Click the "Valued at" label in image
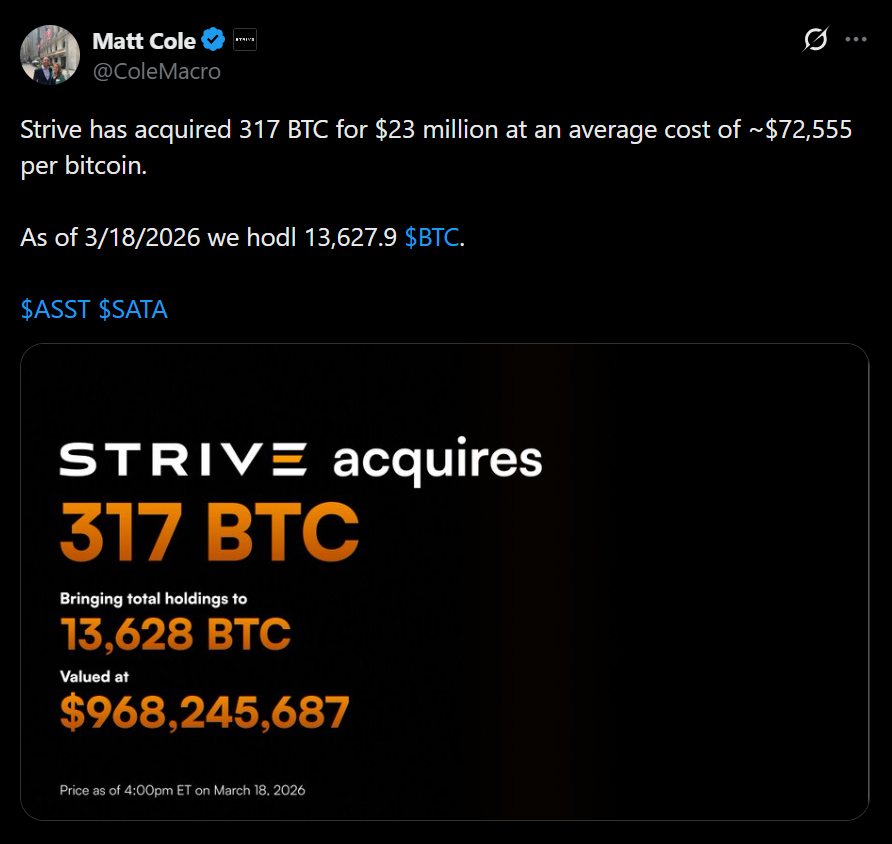Image resolution: width=892 pixels, height=844 pixels. (x=94, y=677)
